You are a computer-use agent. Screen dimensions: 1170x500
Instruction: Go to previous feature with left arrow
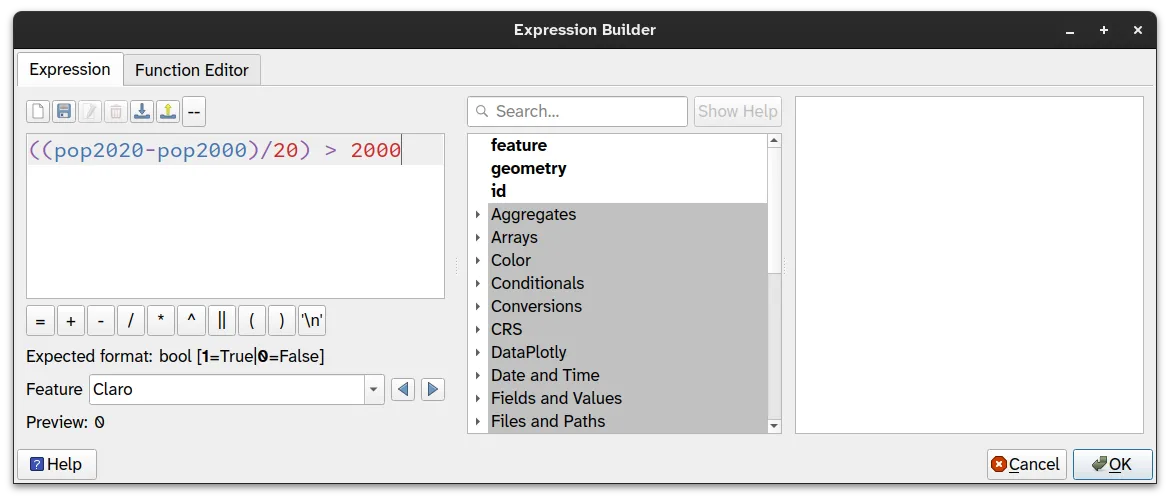403,389
